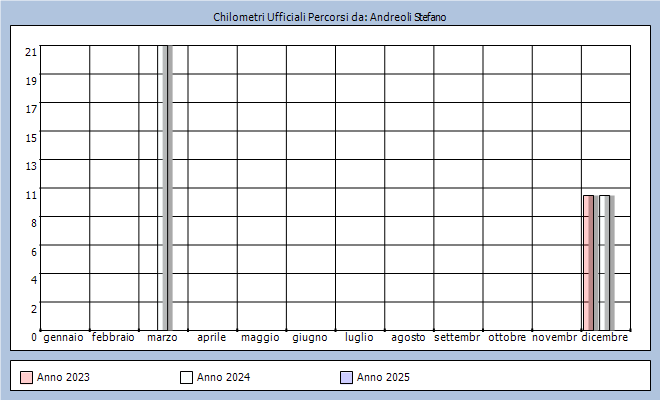Click the agosto month axis label

[x=408, y=338]
